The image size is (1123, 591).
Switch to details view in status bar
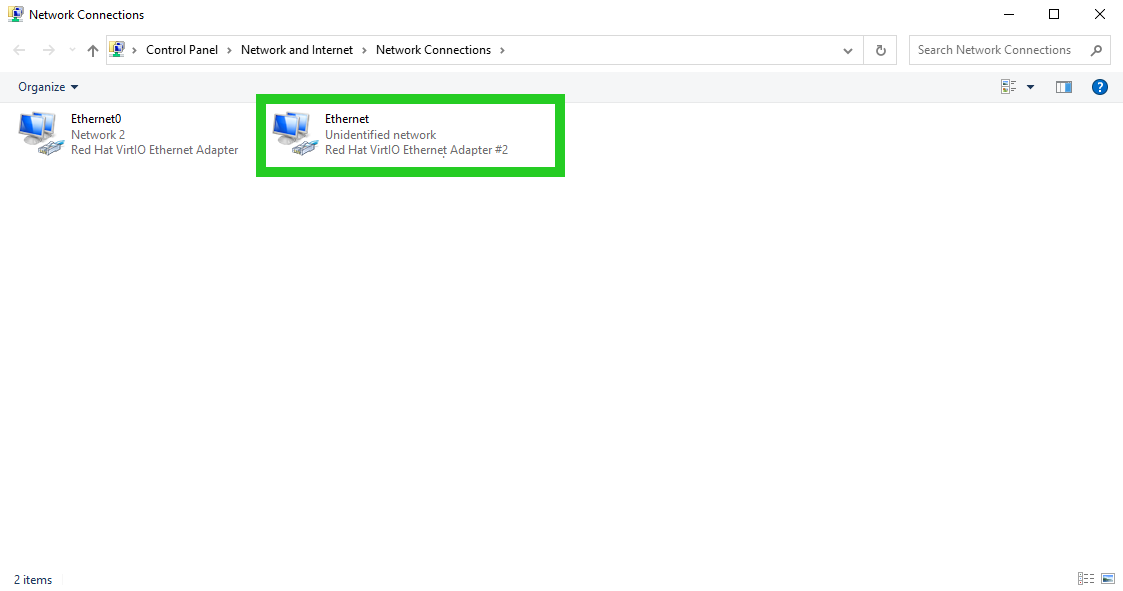click(1085, 579)
